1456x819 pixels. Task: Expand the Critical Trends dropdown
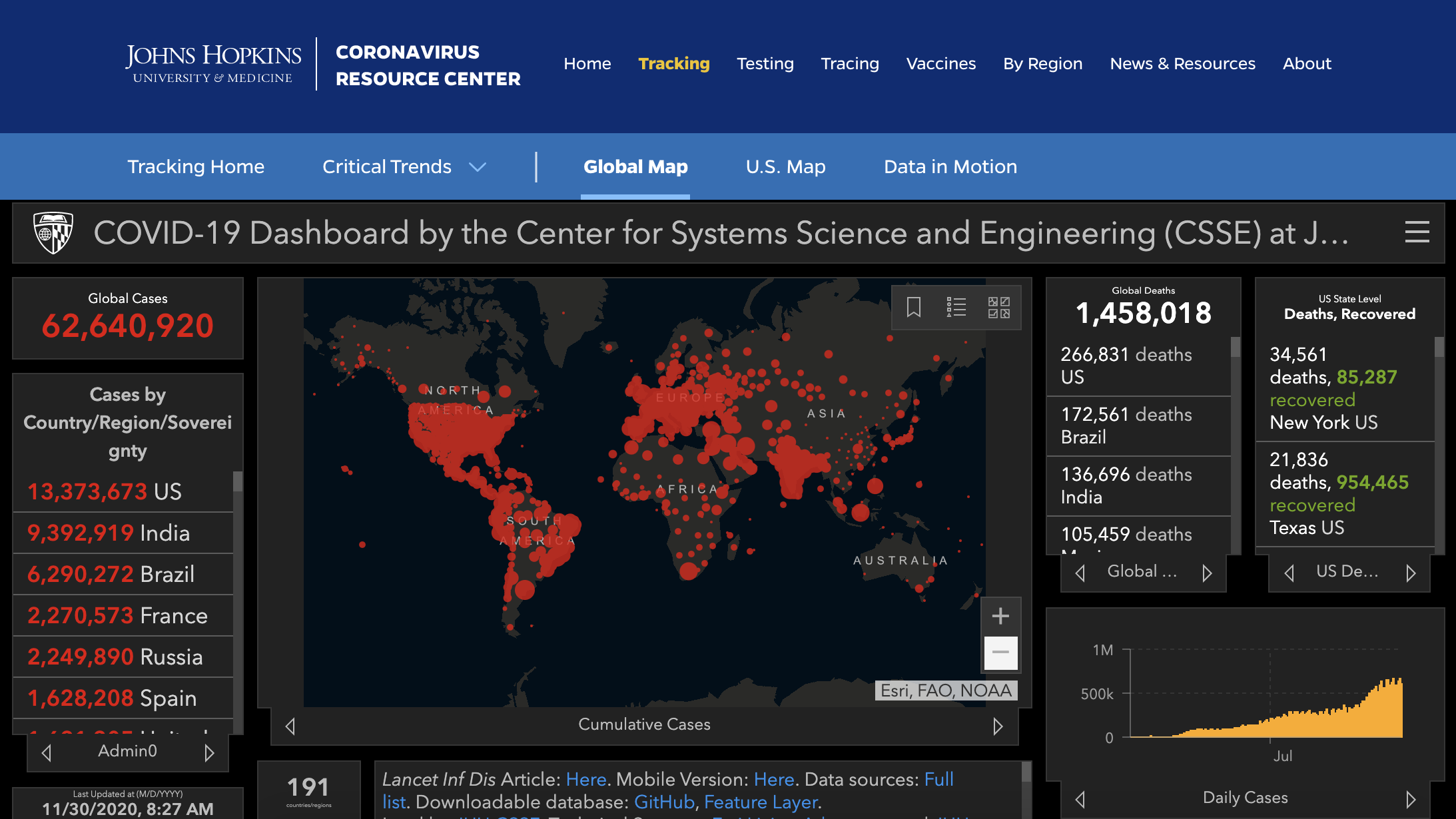(x=478, y=166)
